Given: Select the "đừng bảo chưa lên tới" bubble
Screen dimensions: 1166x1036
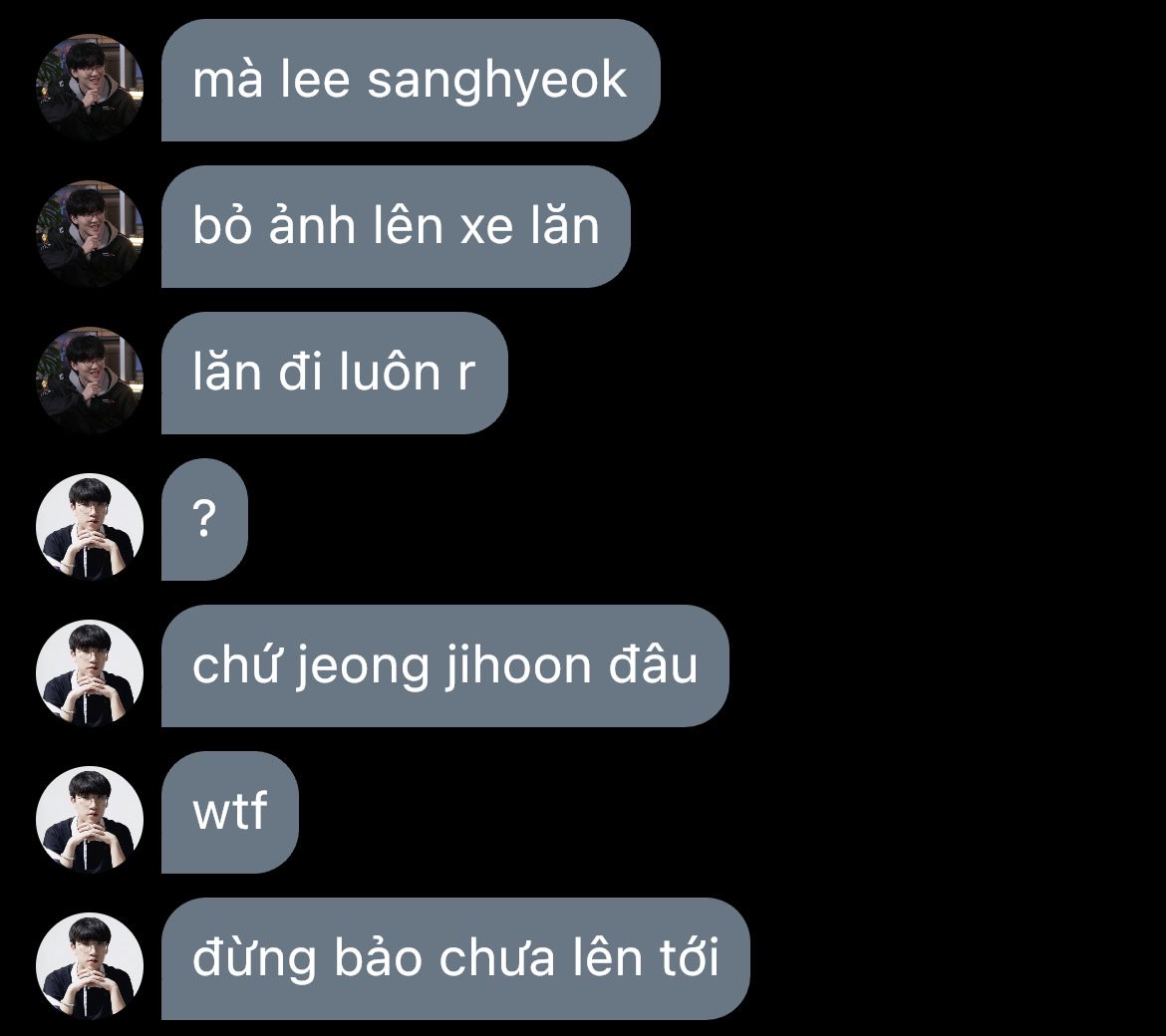Looking at the screenshot, I should 455,958.
